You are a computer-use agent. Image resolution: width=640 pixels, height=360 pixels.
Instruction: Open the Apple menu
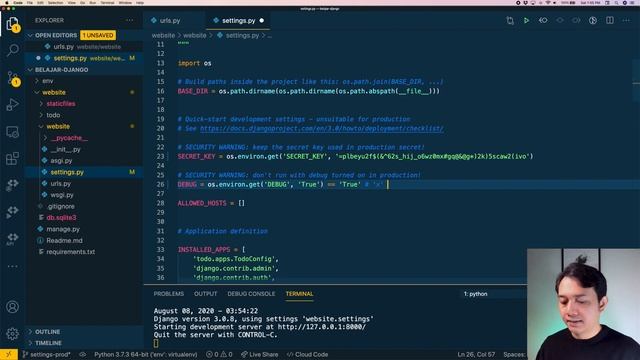pos(7,2)
